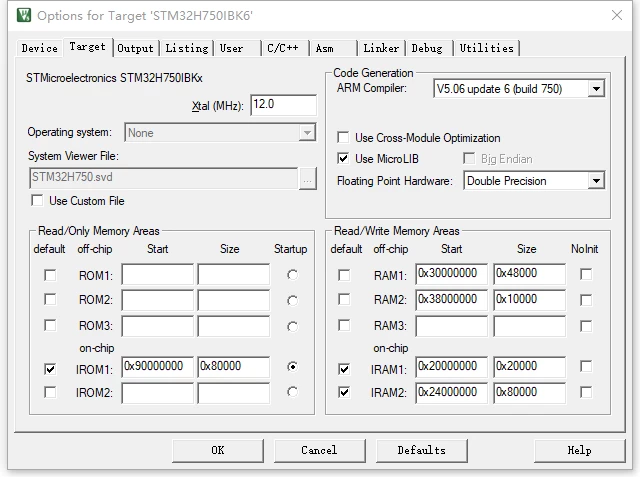Confirm settings with the OK button
Image resolution: width=640 pixels, height=477 pixels.
point(218,450)
